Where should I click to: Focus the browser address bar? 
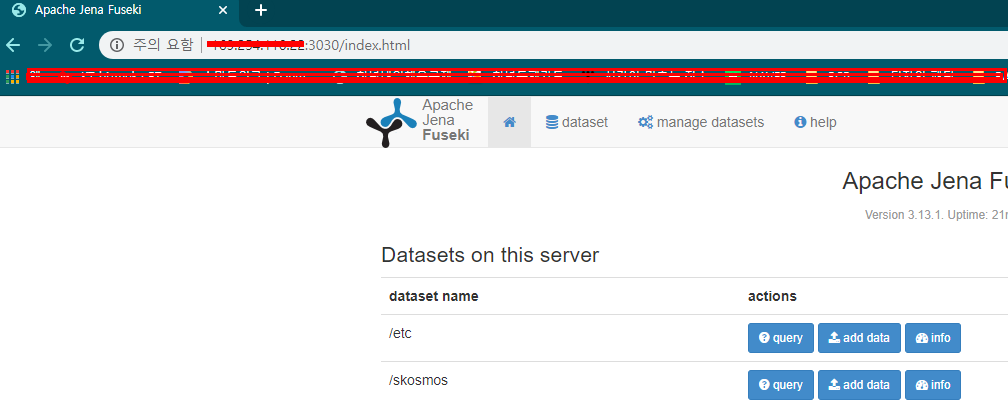pyautogui.click(x=553, y=45)
